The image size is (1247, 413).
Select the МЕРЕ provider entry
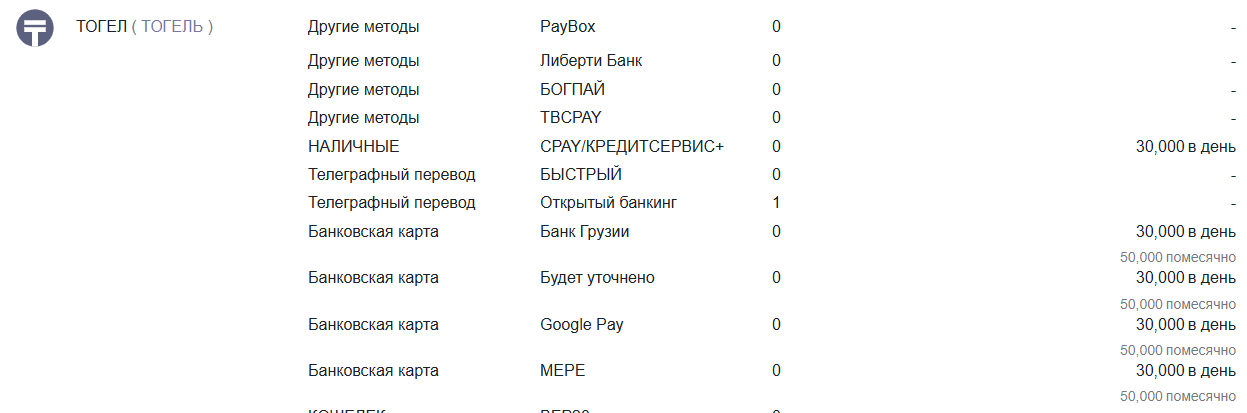(x=562, y=371)
